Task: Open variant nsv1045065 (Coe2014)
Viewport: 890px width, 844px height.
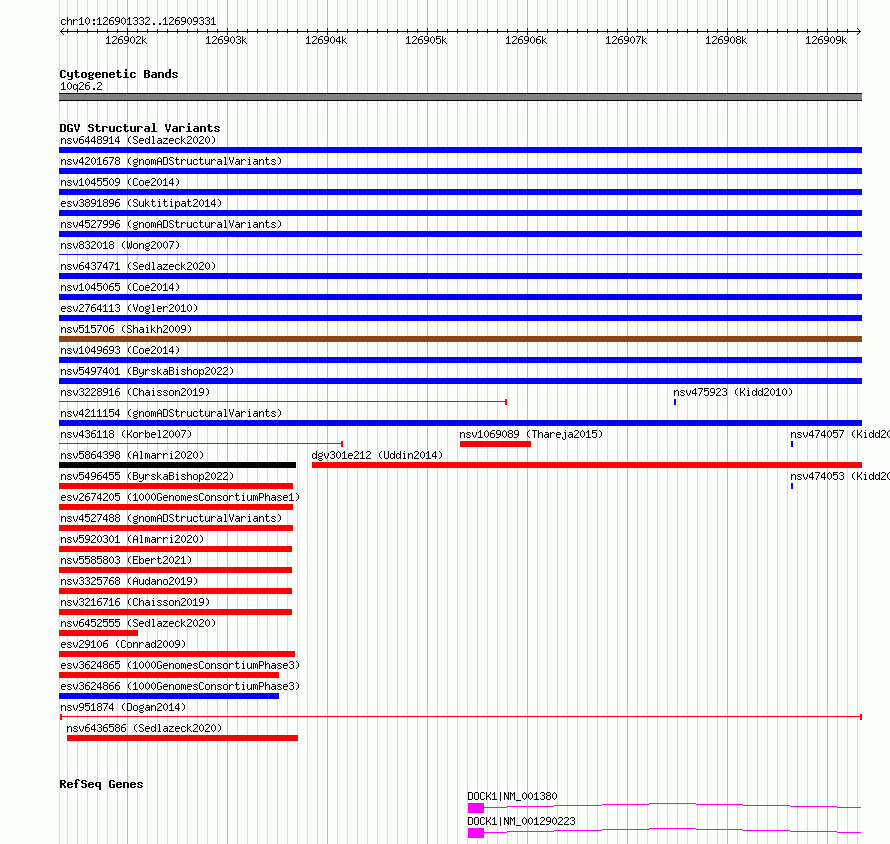Action: tap(120, 287)
